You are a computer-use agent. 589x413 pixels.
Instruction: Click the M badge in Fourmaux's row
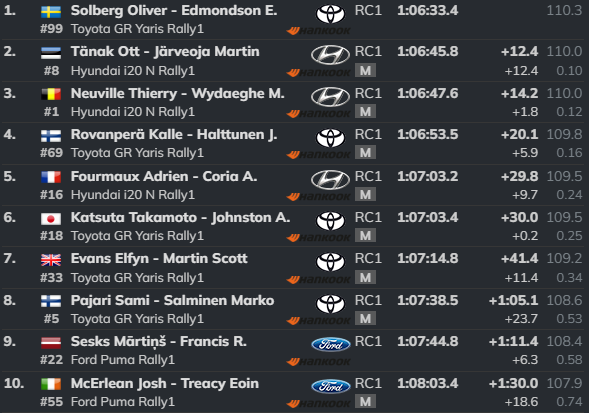[x=365, y=195]
